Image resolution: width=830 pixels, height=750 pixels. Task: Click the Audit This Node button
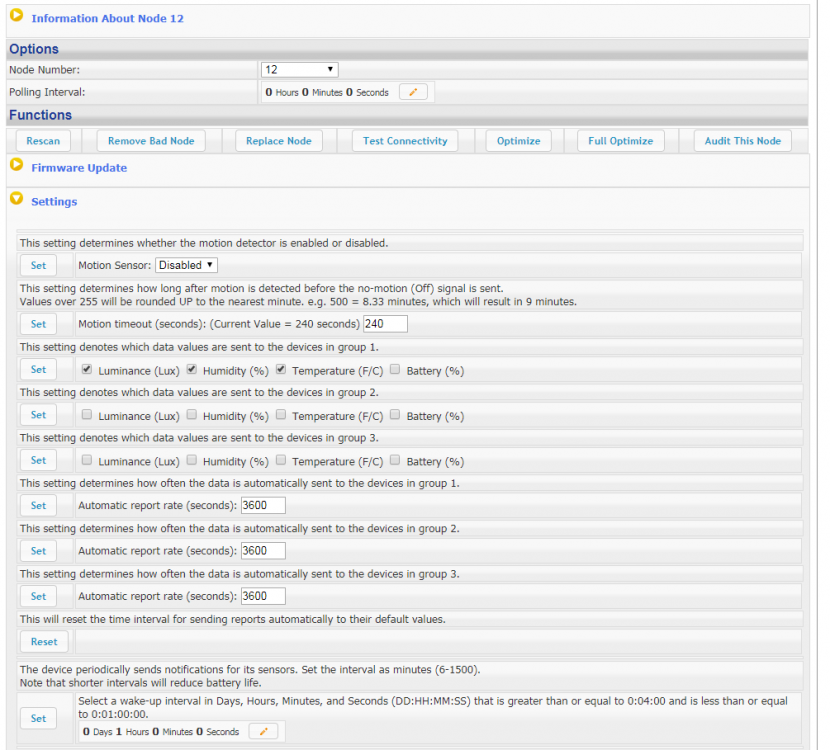tap(742, 141)
